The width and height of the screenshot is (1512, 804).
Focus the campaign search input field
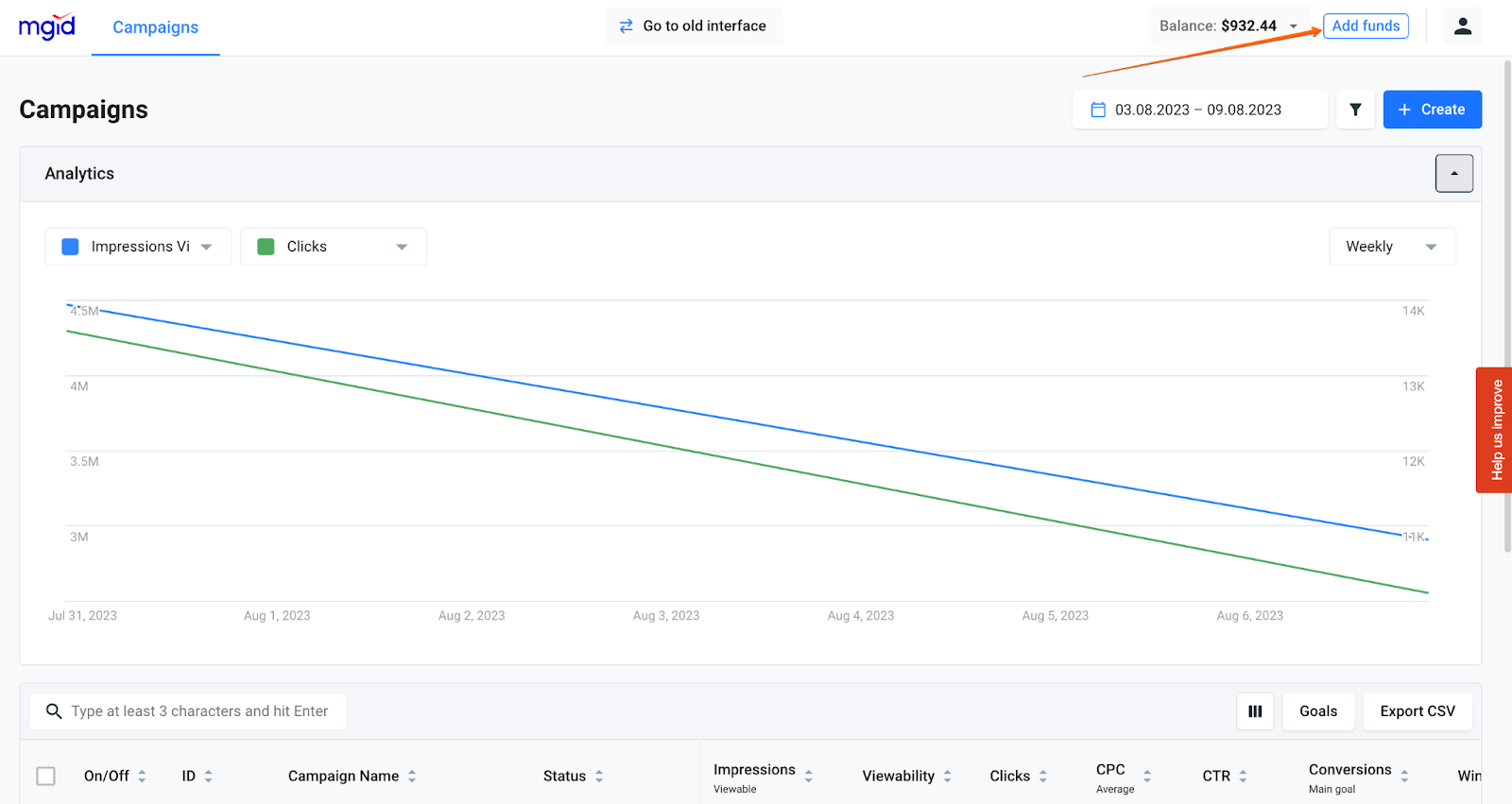(x=199, y=711)
